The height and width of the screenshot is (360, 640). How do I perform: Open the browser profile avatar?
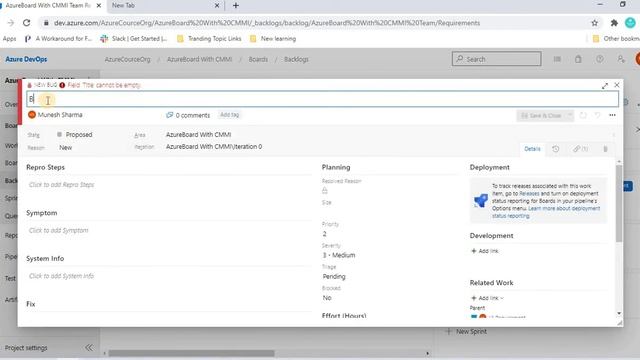[630, 23]
